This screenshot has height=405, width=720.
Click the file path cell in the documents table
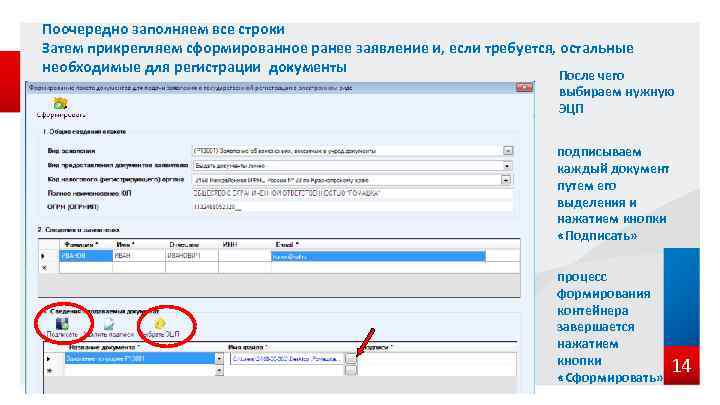coord(287,359)
